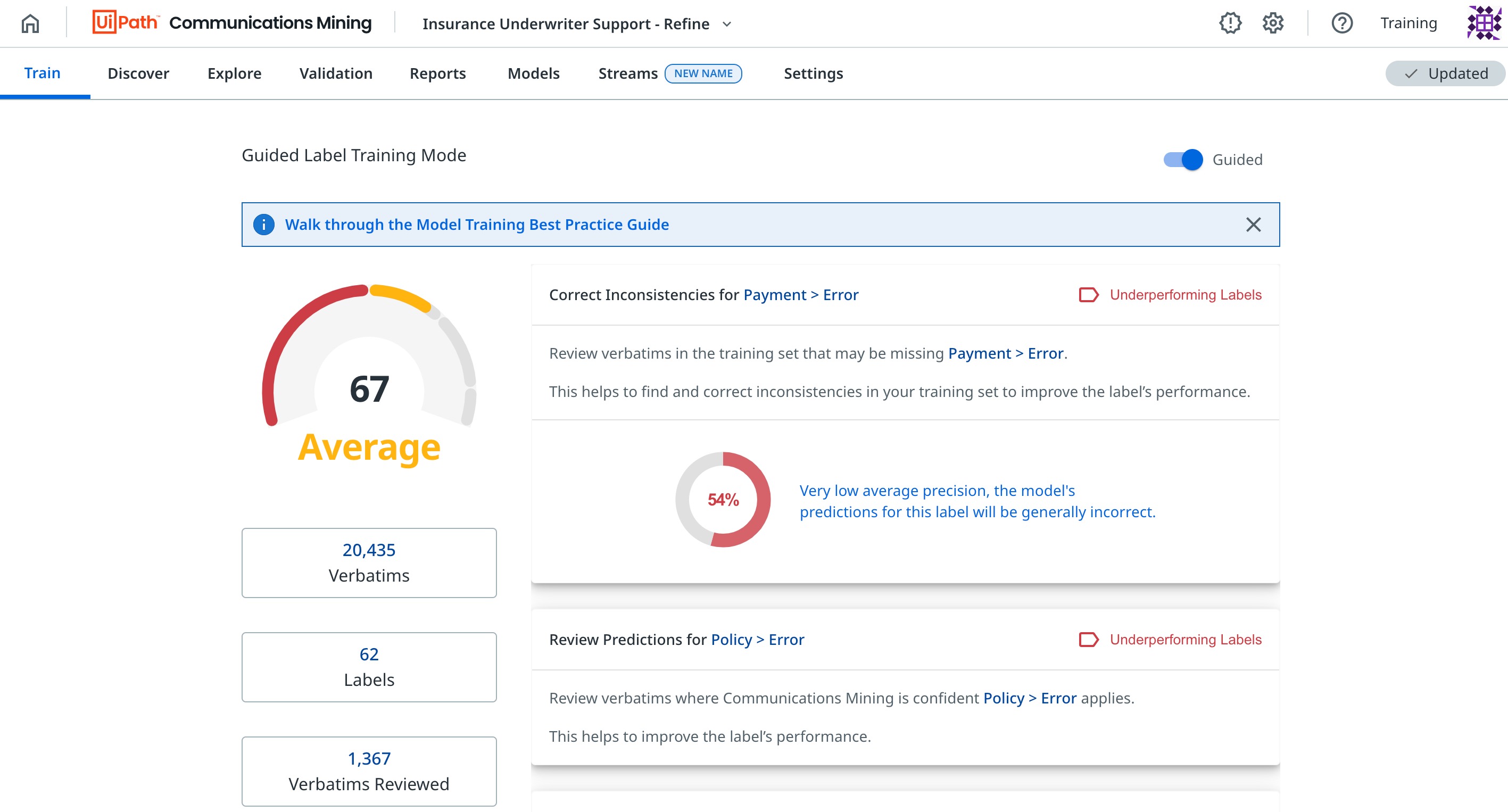Screen dimensions: 1508x812
Task: Click the 'Very low average precision' message
Action: [977, 501]
